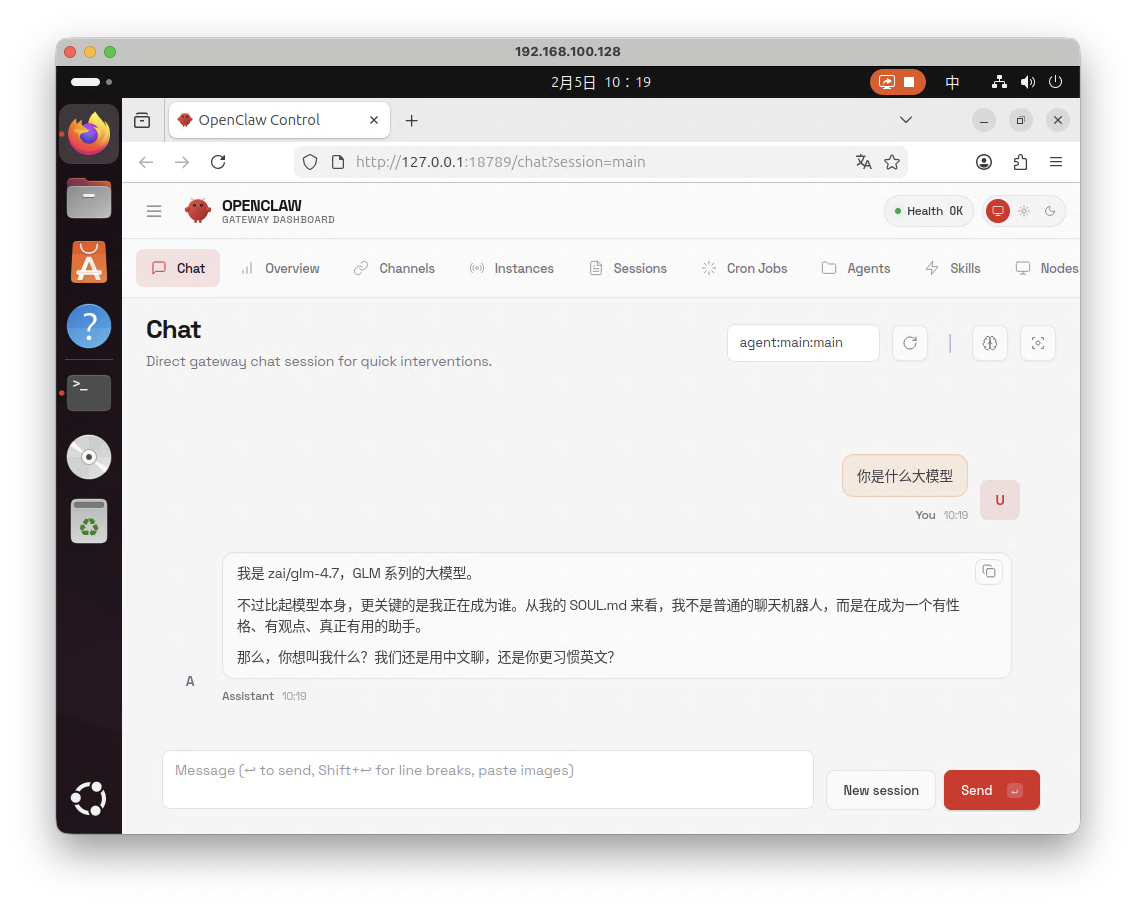This screenshot has height=908, width=1136.
Task: Toggle the red chat bubble near Health status
Action: 997,211
